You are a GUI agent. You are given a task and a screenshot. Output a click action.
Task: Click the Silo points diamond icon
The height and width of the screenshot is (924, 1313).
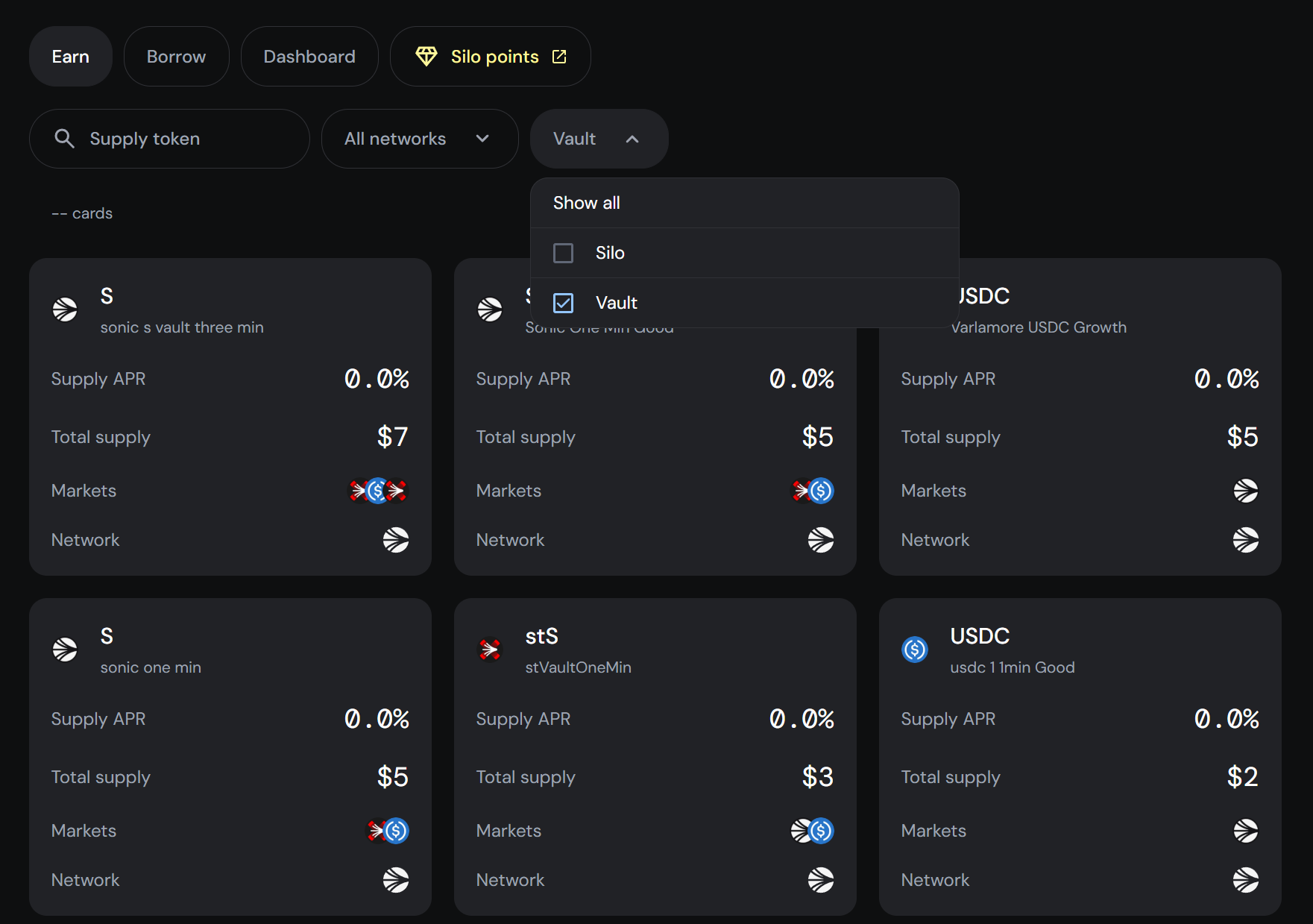(x=426, y=57)
